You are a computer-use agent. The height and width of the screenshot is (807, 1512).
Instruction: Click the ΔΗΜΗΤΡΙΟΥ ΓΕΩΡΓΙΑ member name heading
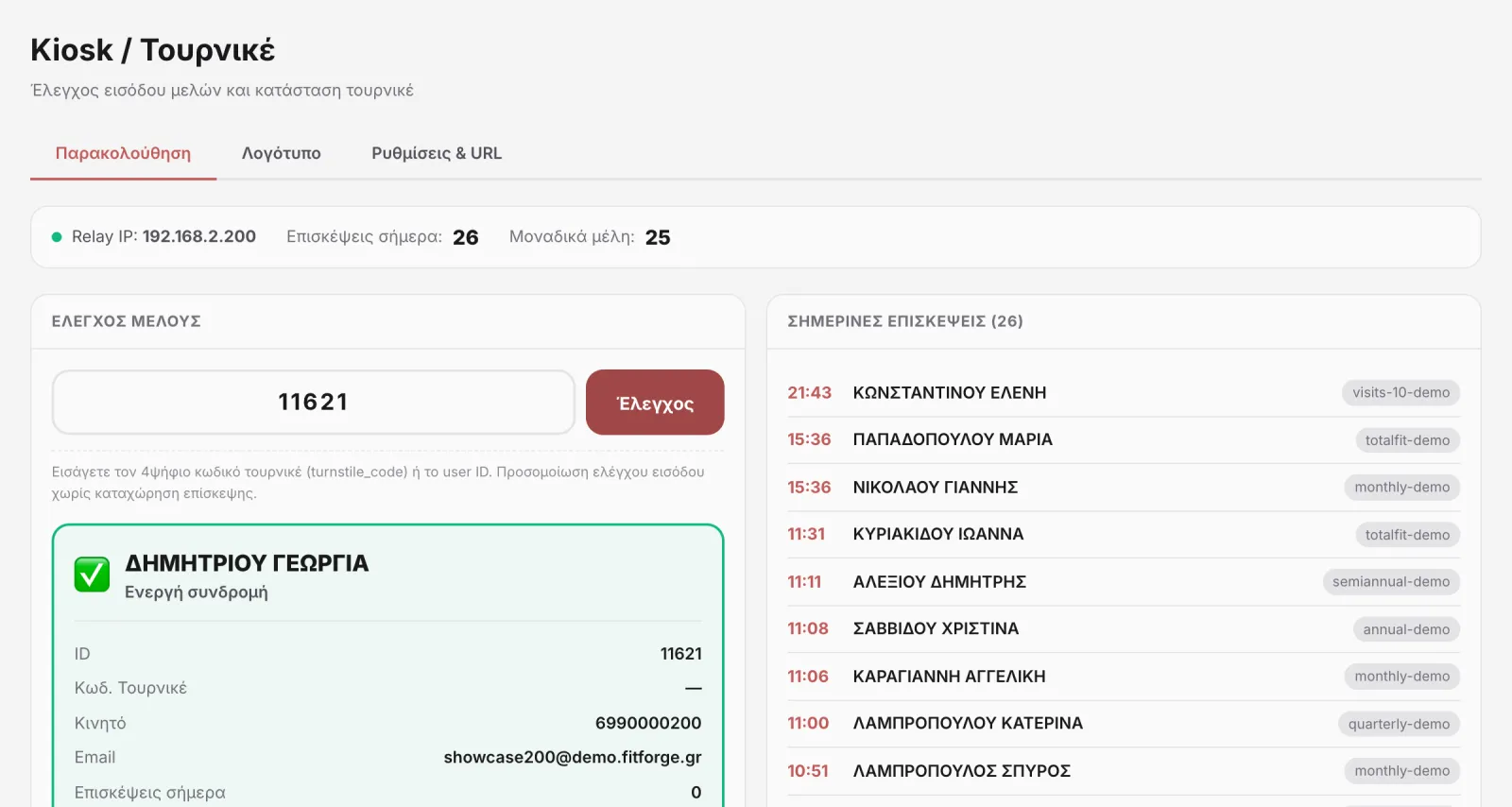click(x=247, y=563)
